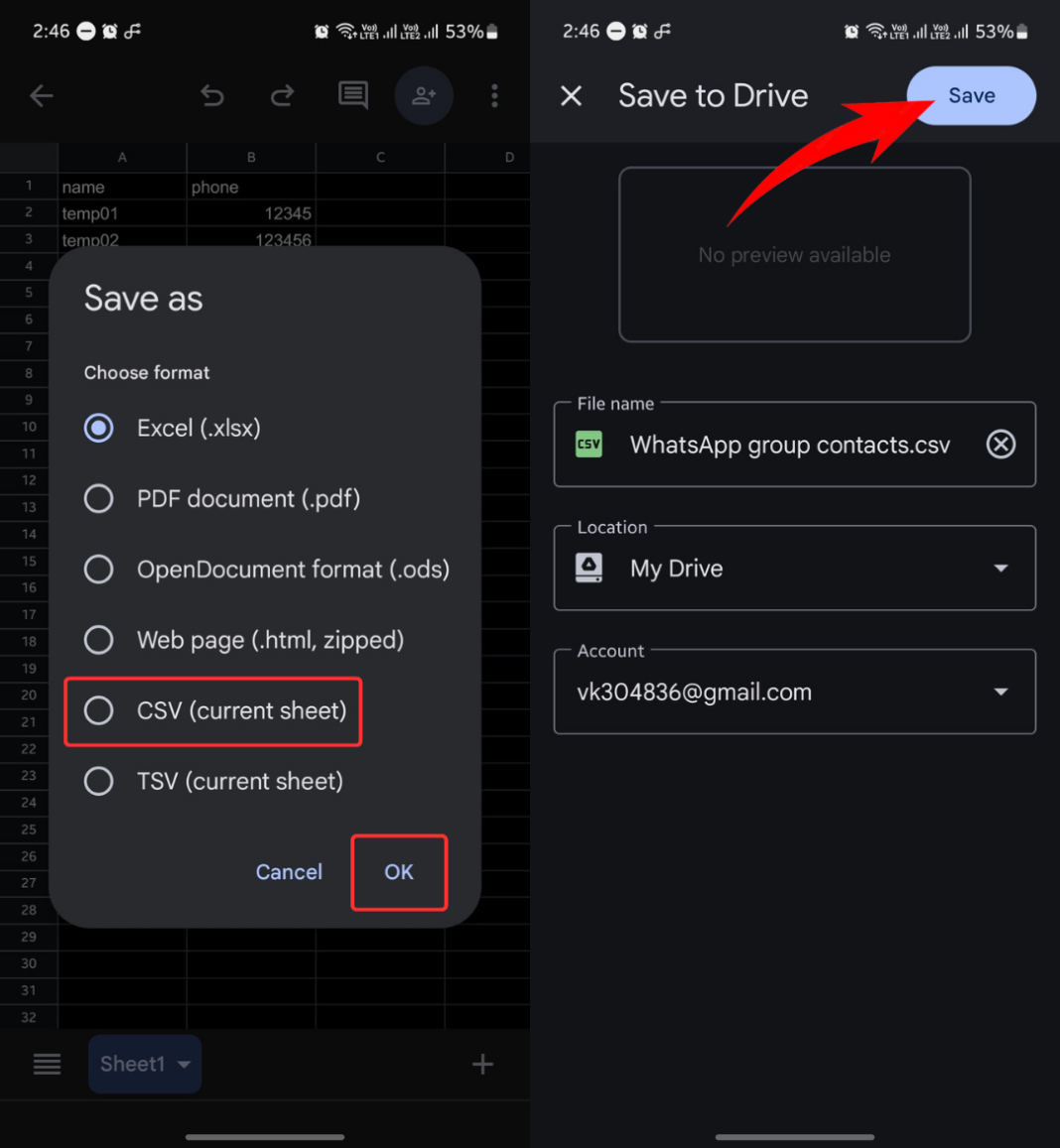Select the TSV (current sheet) format
This screenshot has height=1148, width=1060.
[98, 781]
